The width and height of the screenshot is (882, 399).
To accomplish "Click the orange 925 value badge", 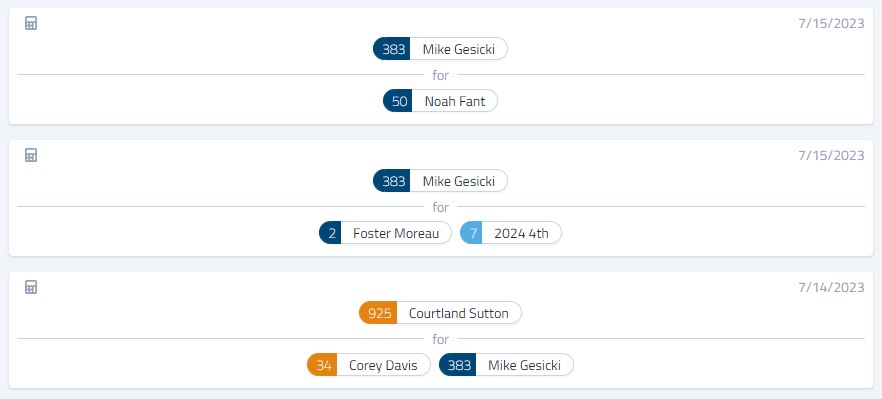I will tap(379, 313).
